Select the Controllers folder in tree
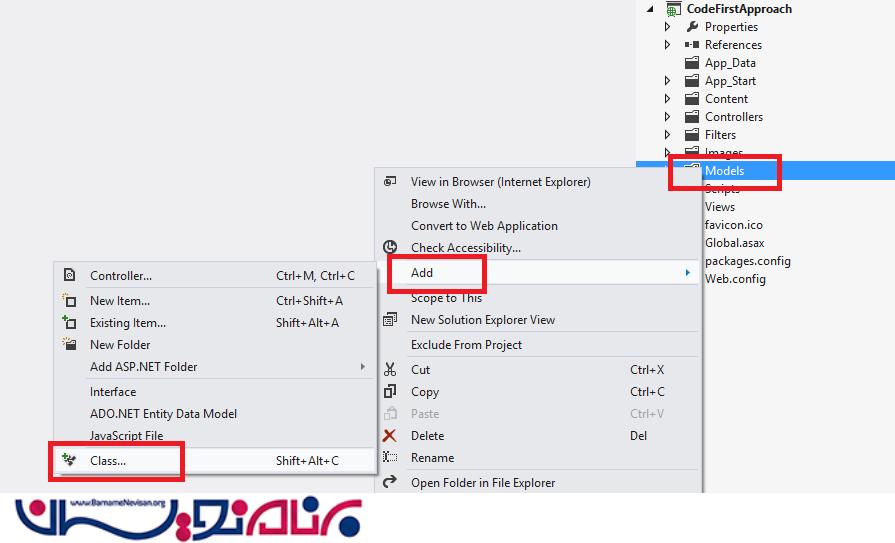 733,117
